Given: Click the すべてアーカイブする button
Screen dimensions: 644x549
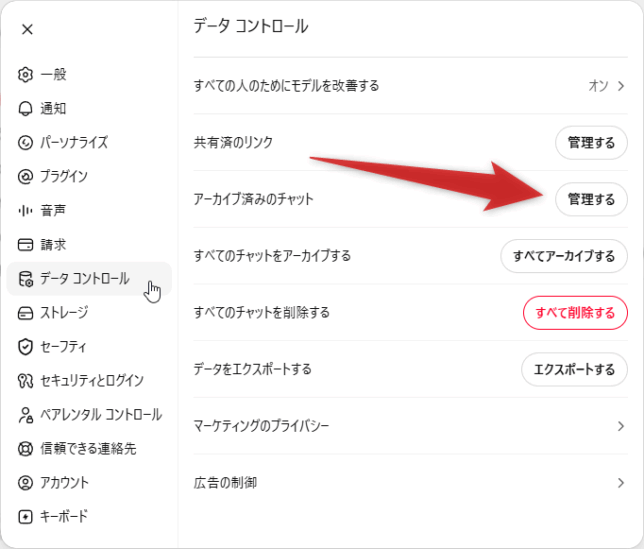Looking at the screenshot, I should 564,256.
